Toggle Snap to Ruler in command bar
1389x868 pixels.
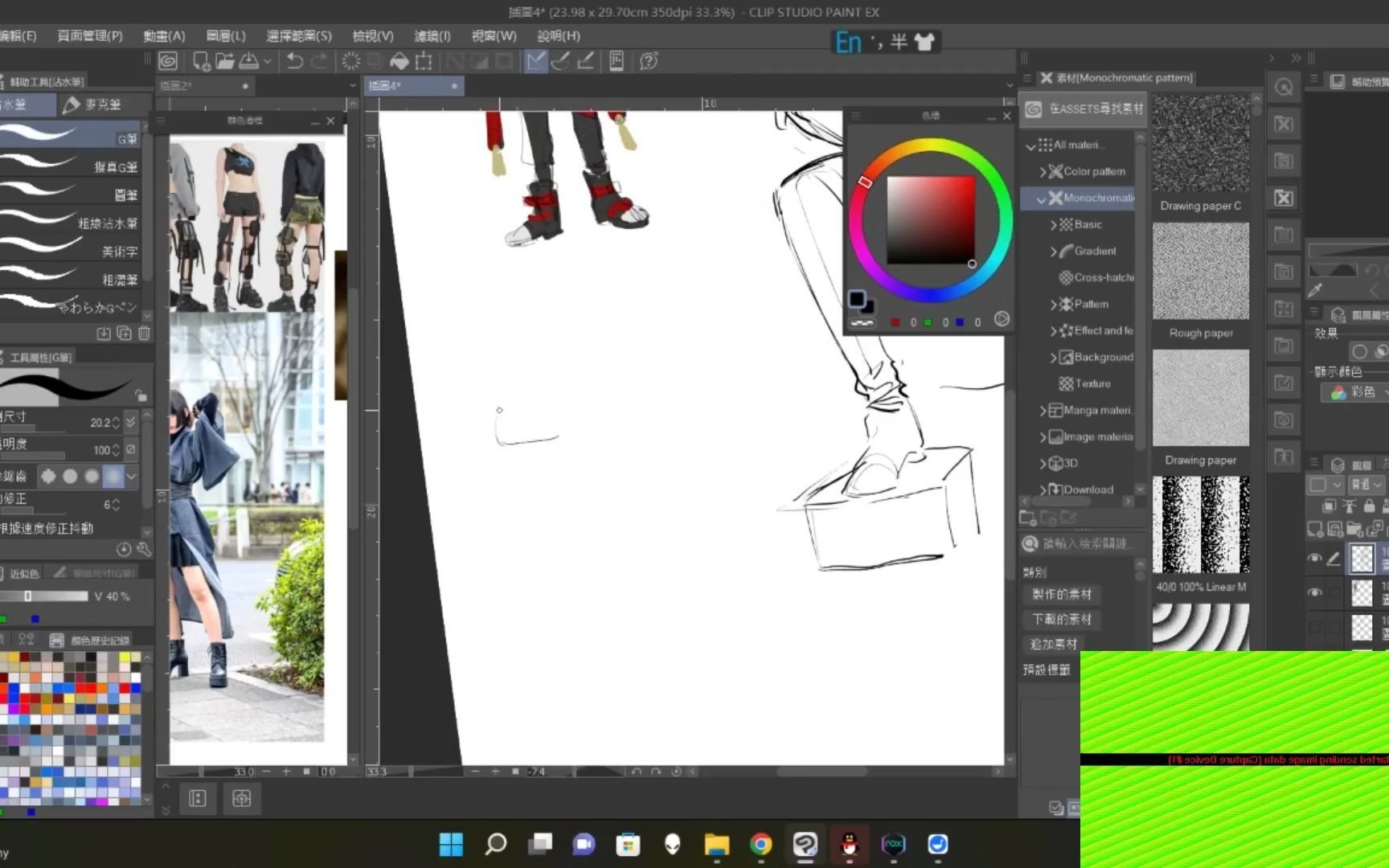[535, 61]
